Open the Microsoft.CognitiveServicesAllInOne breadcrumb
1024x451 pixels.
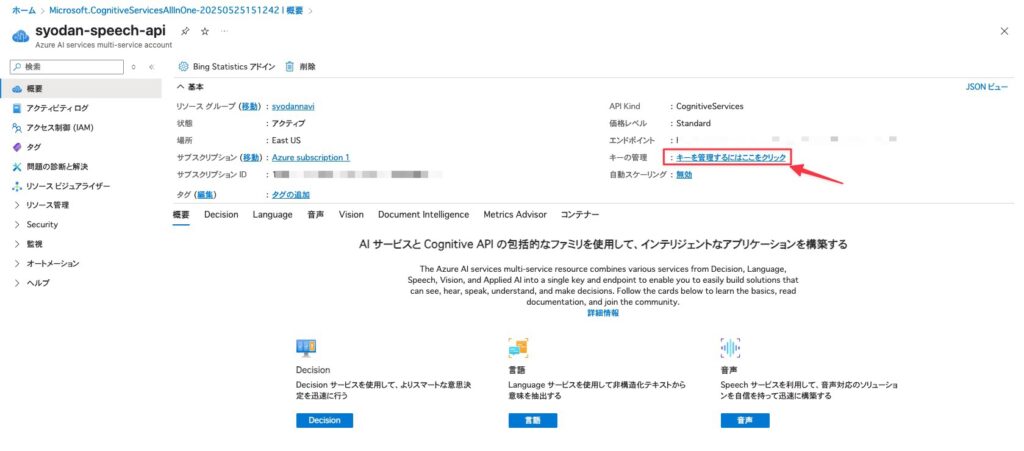click(x=175, y=10)
